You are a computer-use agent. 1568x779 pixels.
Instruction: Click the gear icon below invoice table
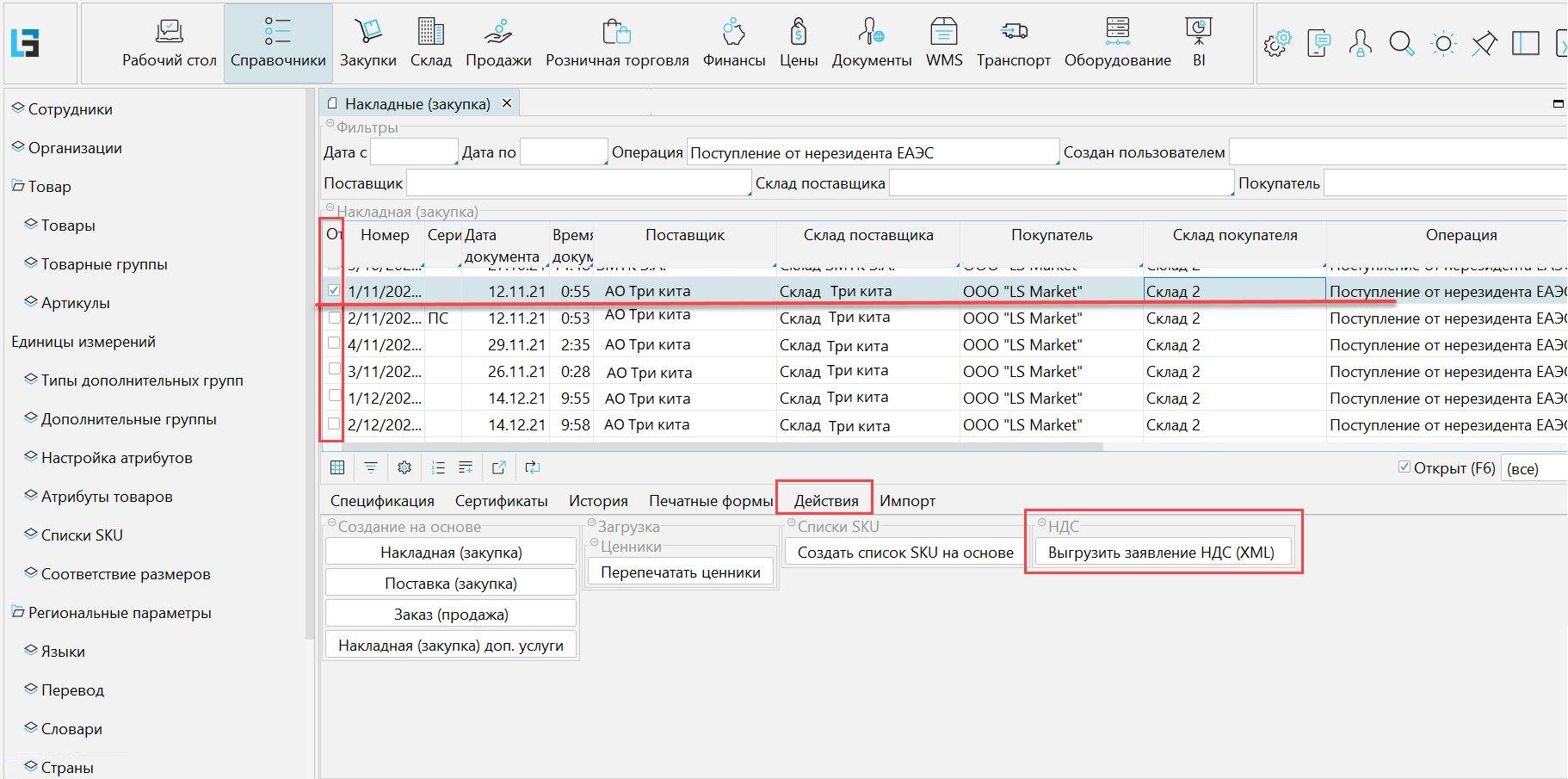point(404,467)
